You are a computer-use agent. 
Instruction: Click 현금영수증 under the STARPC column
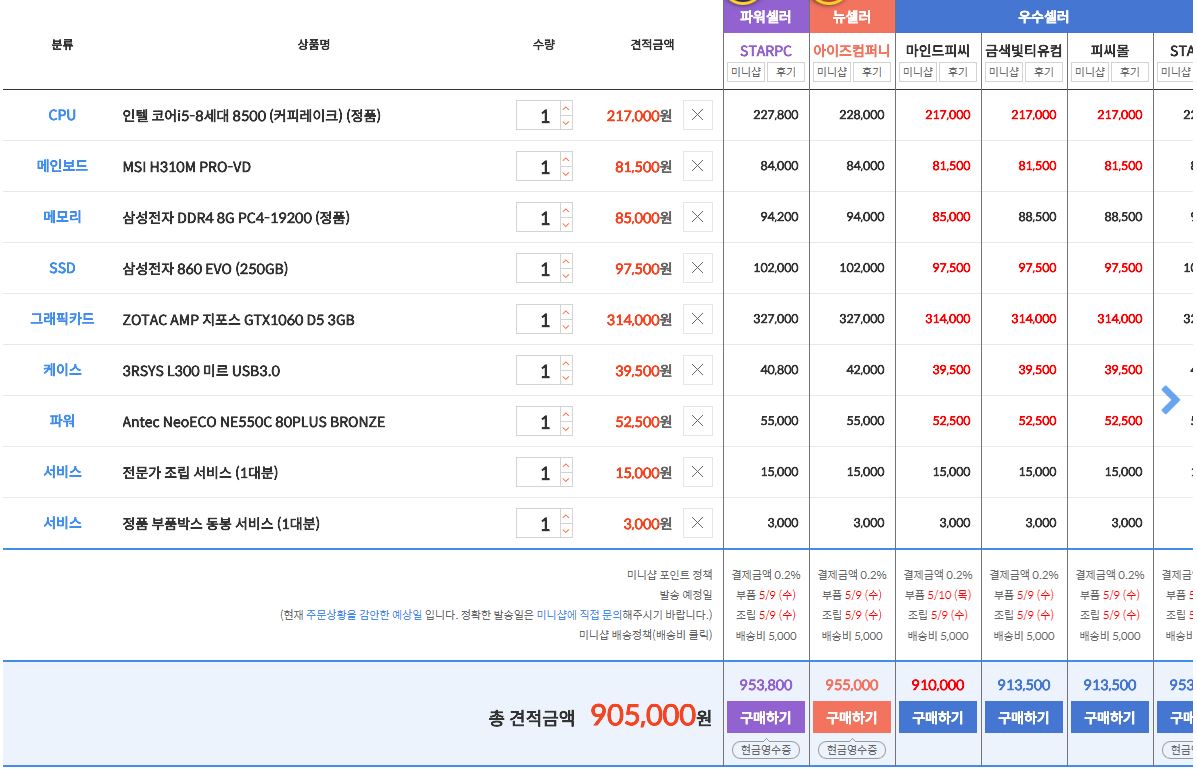tap(766, 750)
